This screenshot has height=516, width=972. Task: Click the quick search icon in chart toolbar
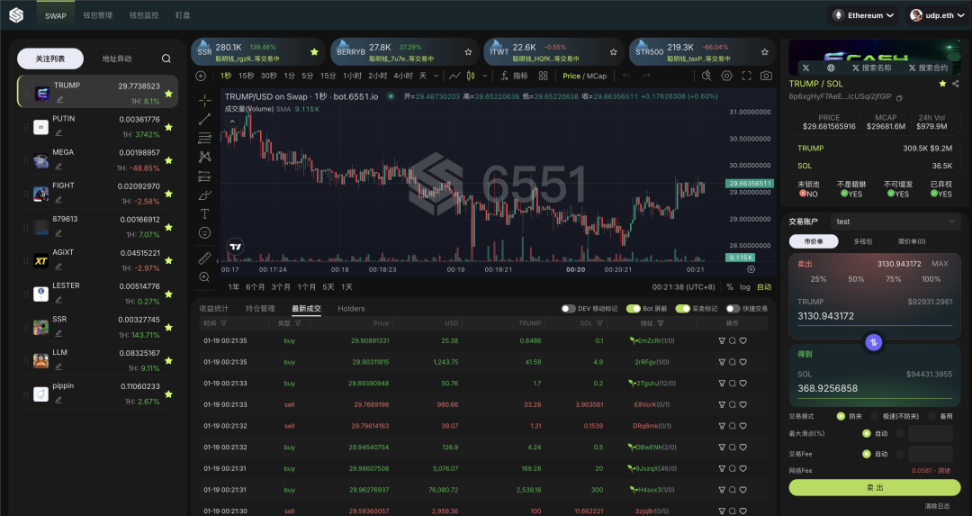point(706,76)
